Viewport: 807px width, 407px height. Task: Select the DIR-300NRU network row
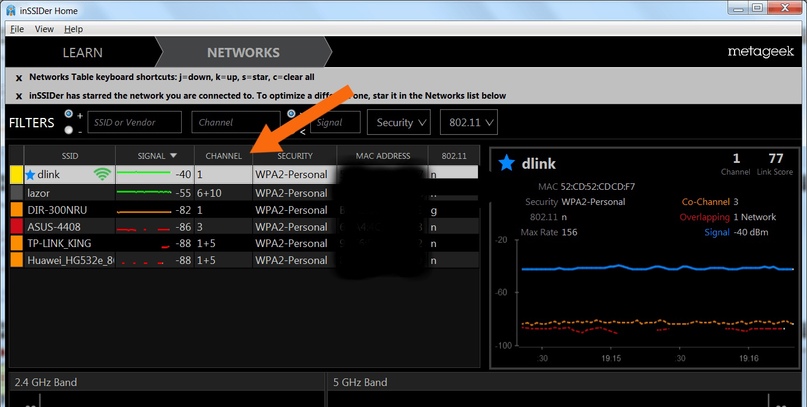point(244,210)
